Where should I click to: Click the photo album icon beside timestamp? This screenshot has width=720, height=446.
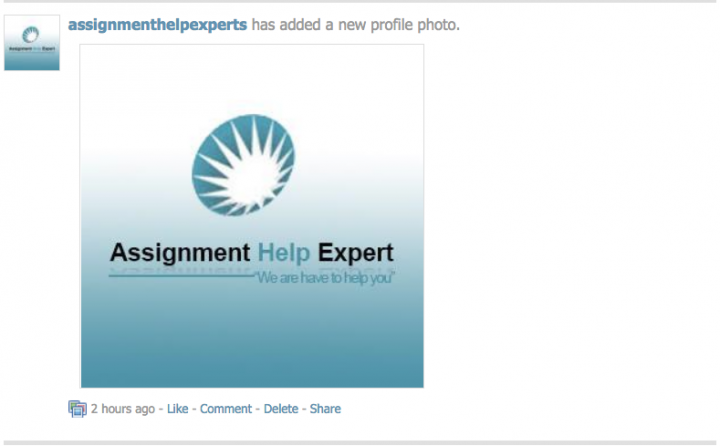click(x=77, y=408)
